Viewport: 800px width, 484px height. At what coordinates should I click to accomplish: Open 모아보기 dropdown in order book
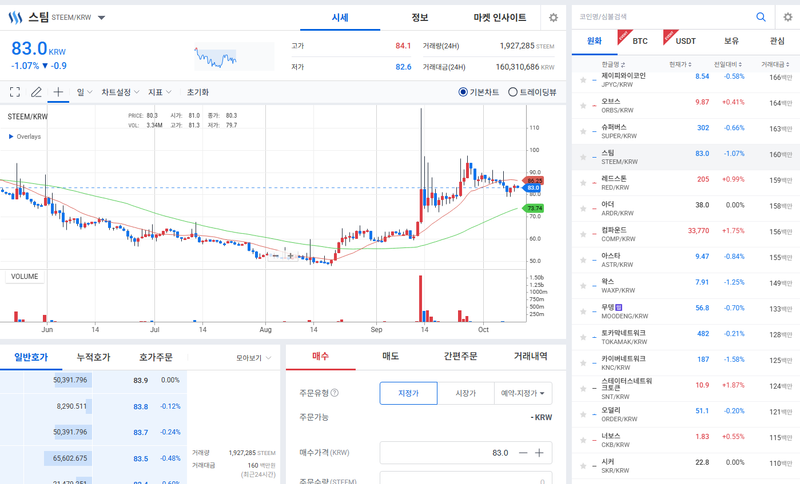click(x=254, y=358)
